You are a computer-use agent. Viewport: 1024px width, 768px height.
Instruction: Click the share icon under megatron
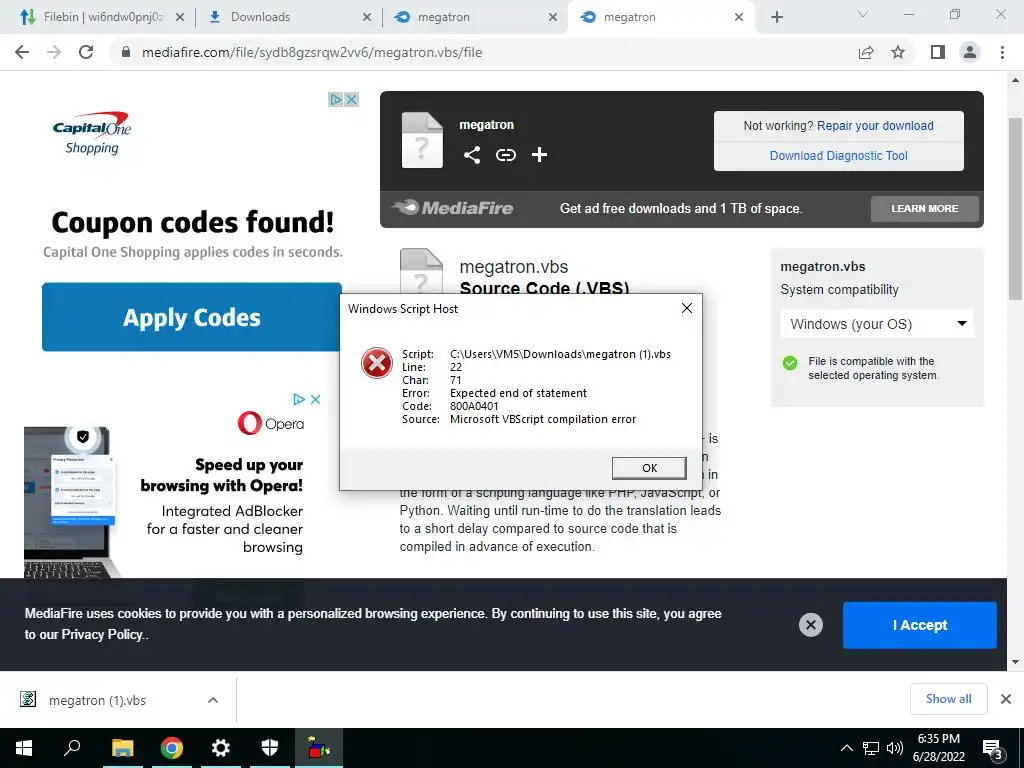(472, 155)
